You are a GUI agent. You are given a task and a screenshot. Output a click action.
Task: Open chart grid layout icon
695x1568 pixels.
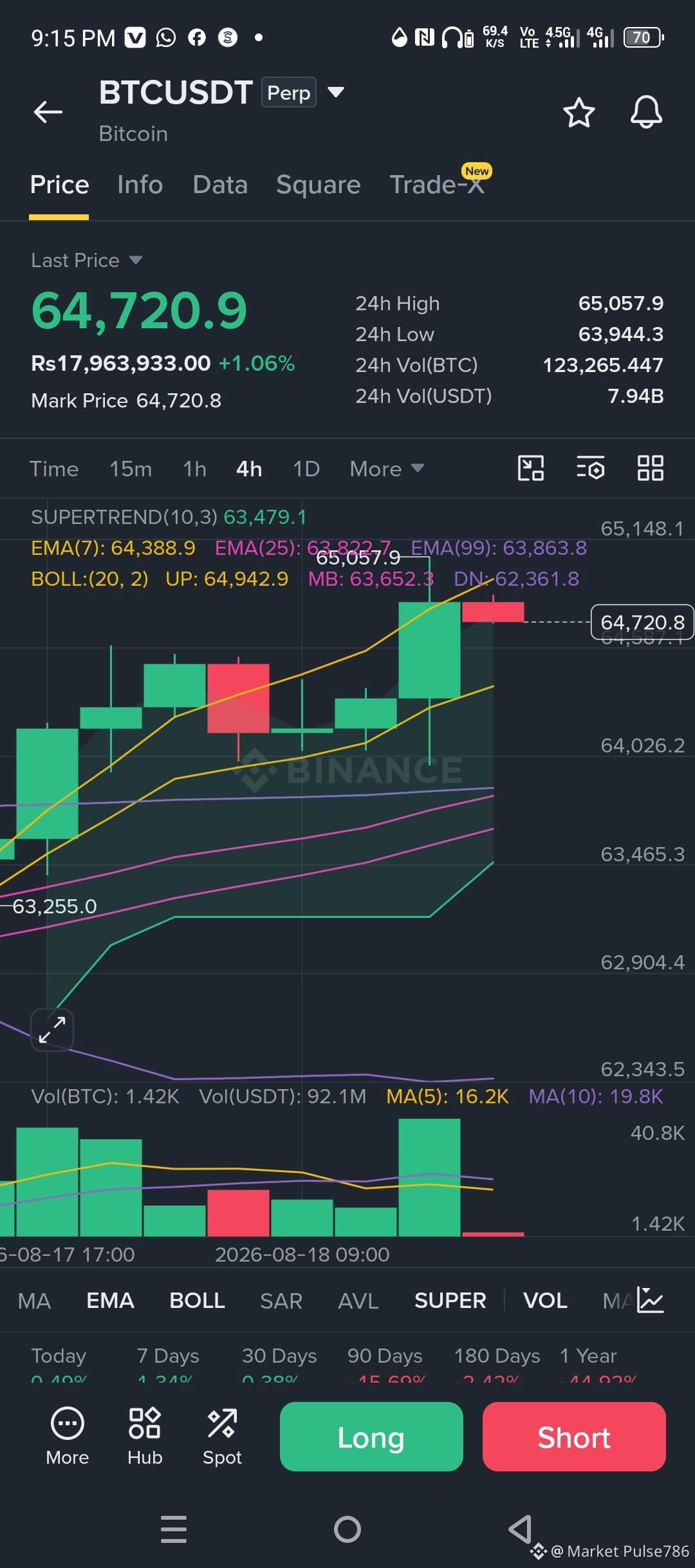pyautogui.click(x=650, y=468)
